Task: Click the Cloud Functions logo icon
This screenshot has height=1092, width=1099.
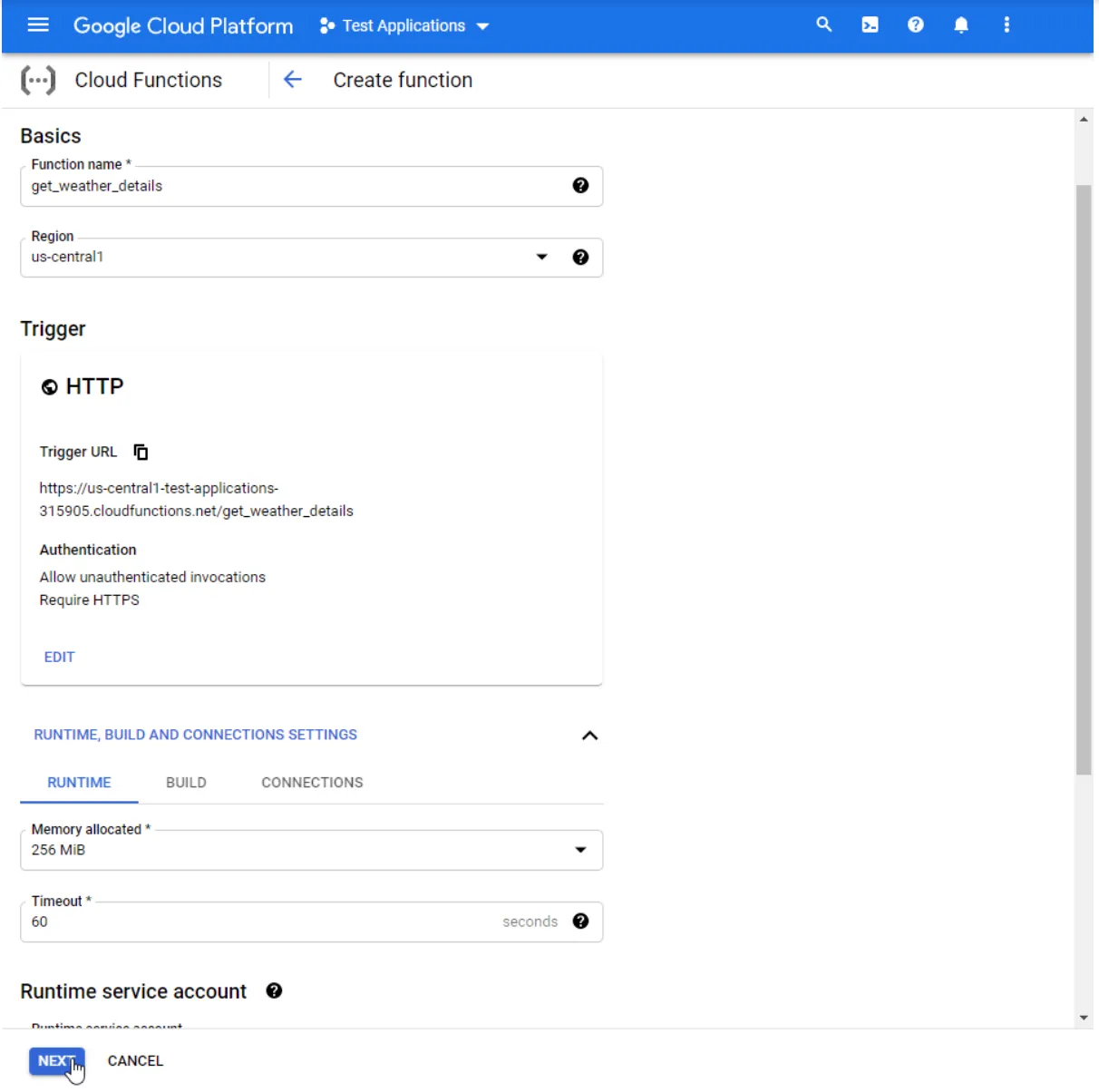Action: point(40,80)
